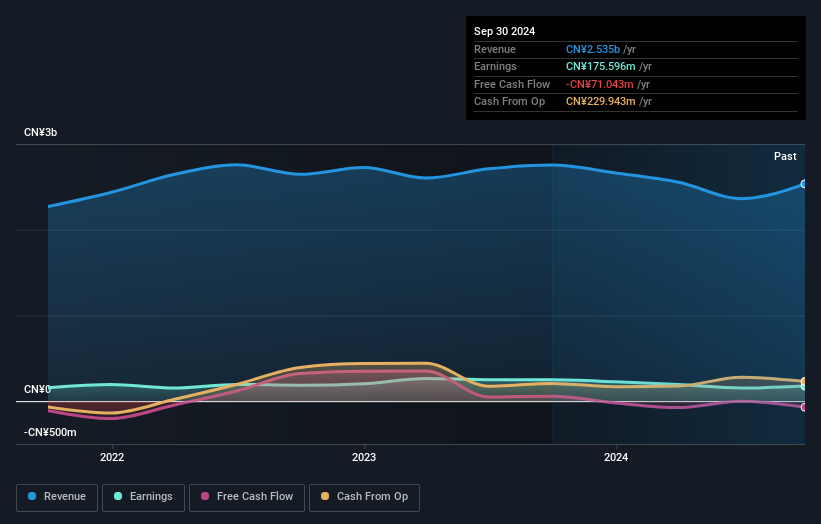
Task: Click the Sep 30 2024 tooltip date
Action: click(x=504, y=31)
